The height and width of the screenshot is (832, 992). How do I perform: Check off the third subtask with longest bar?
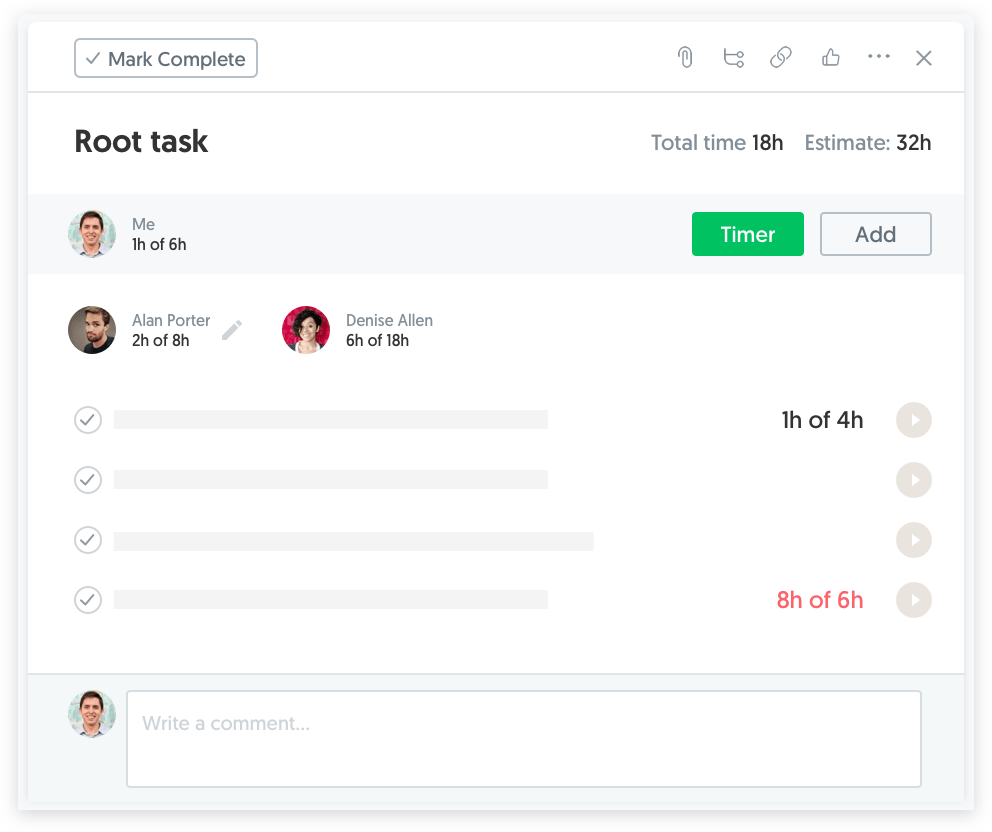(x=88, y=540)
